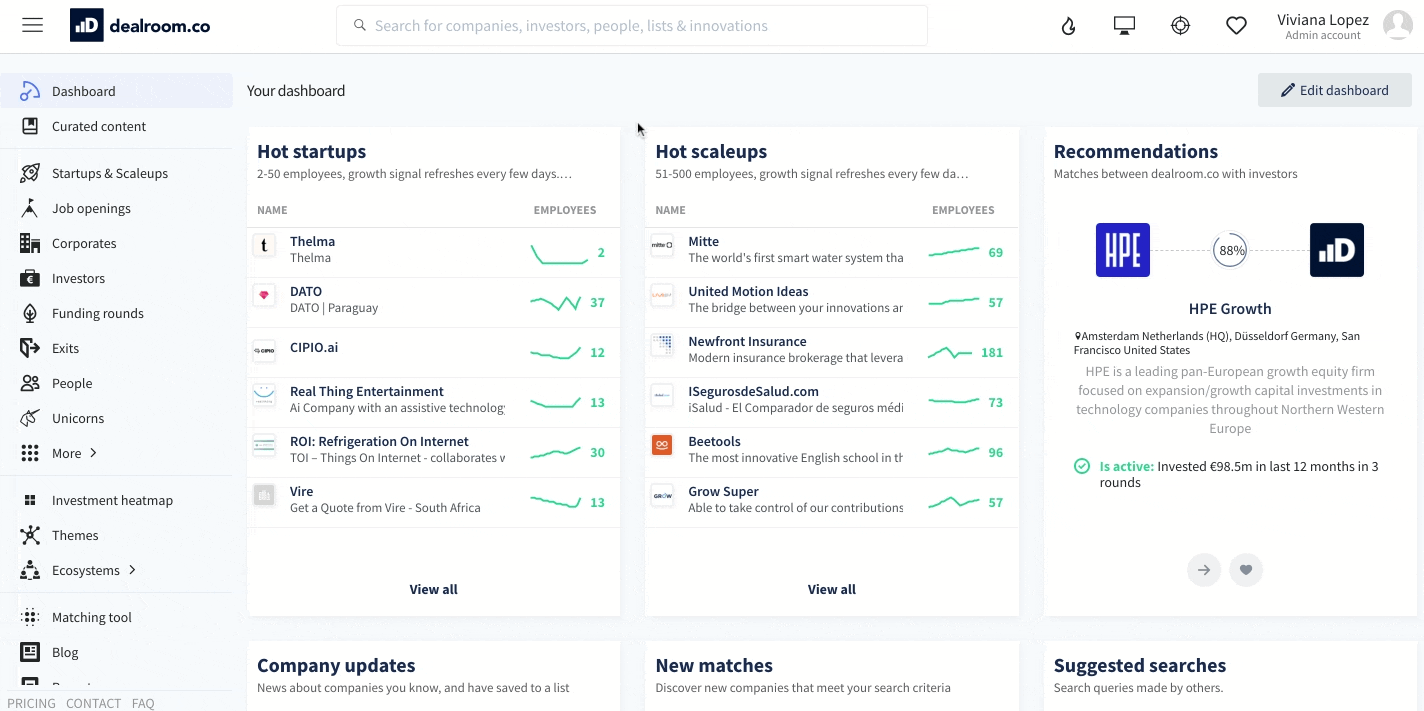
Task: Click the Company updates heading
Action: (x=336, y=666)
